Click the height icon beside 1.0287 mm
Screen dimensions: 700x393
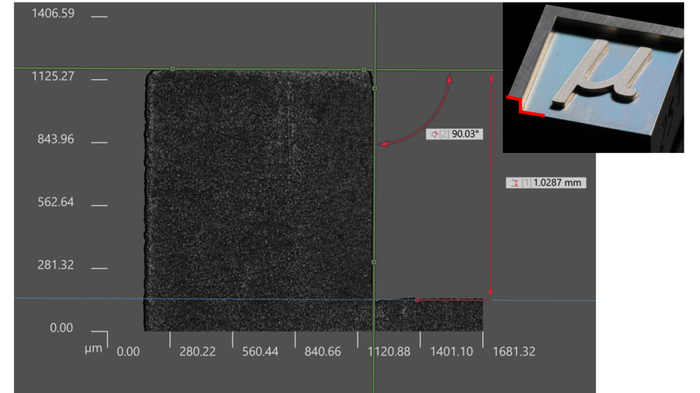click(x=515, y=183)
